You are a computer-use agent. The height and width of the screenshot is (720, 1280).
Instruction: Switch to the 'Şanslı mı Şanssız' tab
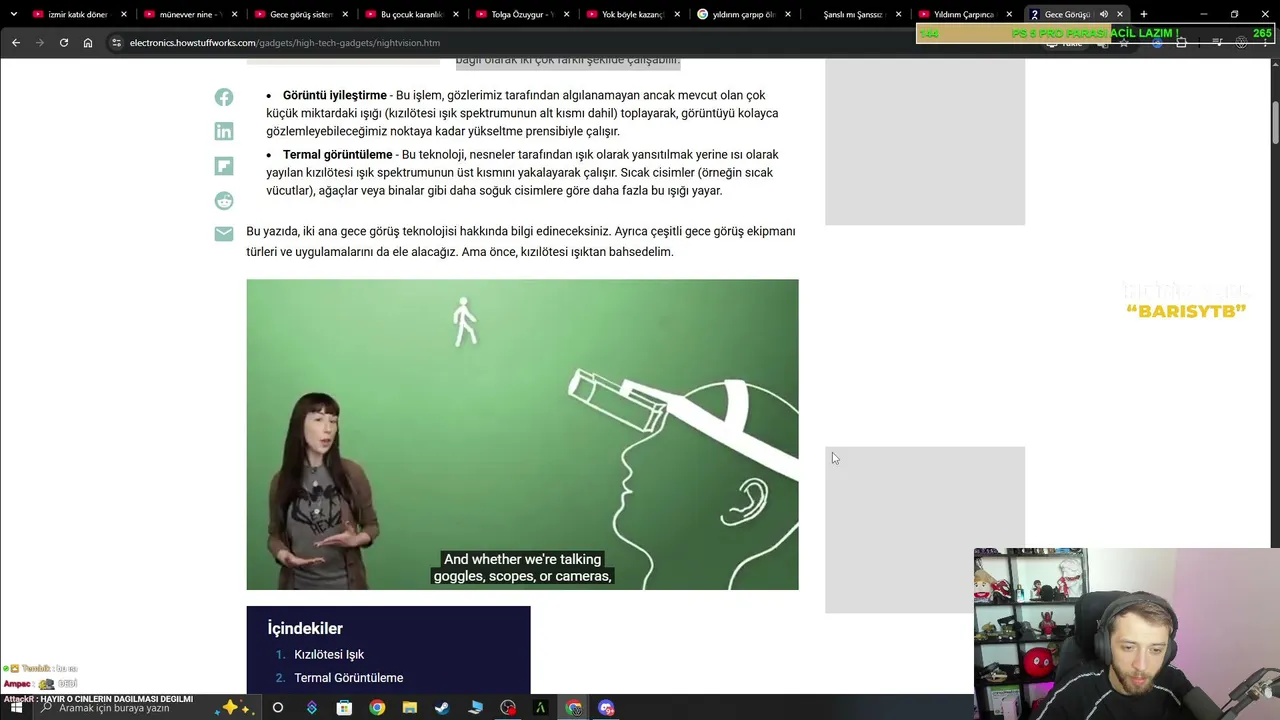pos(855,15)
